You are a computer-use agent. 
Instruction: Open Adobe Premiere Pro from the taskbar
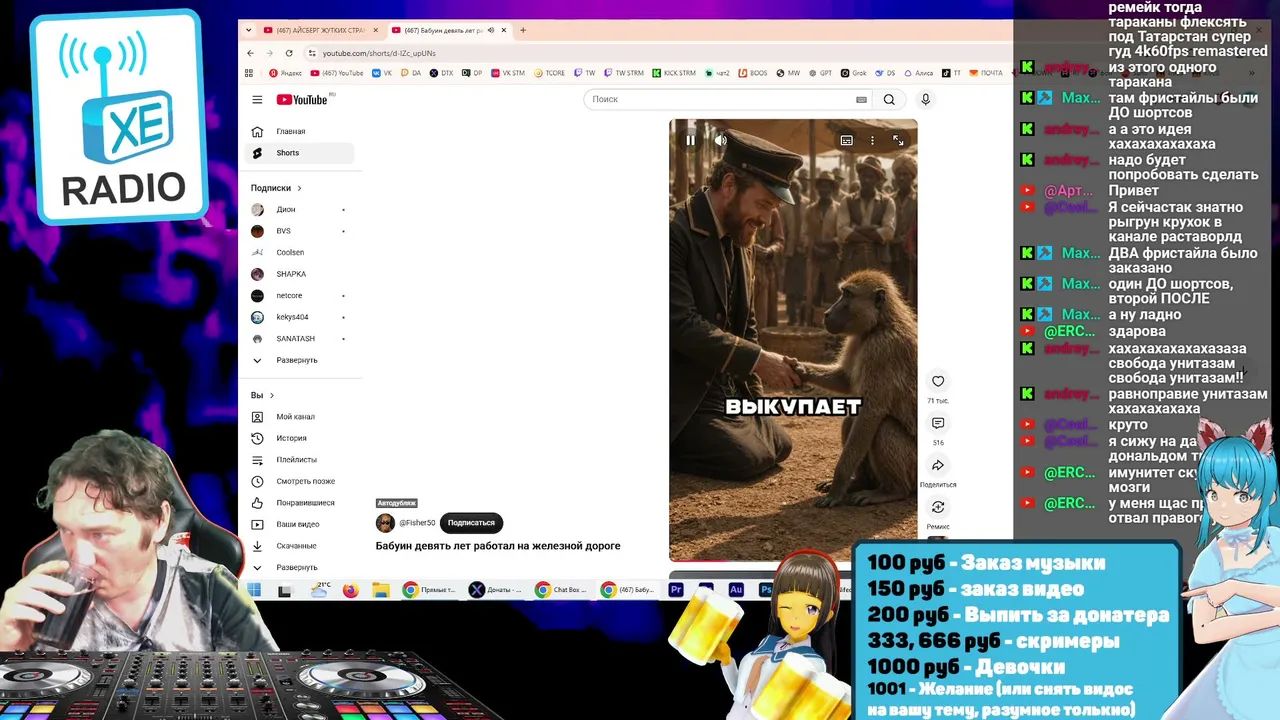coord(676,590)
